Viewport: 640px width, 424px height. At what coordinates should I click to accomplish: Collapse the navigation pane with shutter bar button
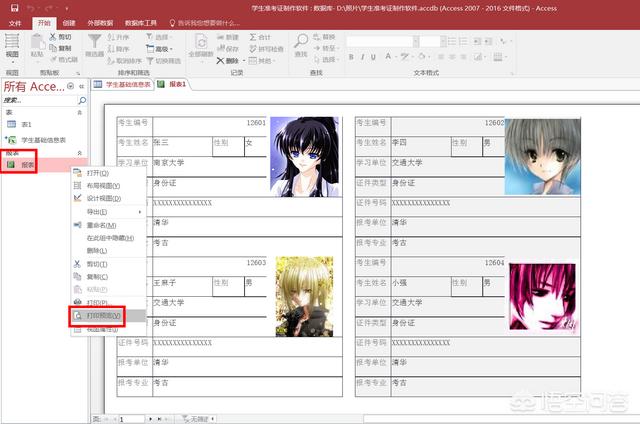82,86
